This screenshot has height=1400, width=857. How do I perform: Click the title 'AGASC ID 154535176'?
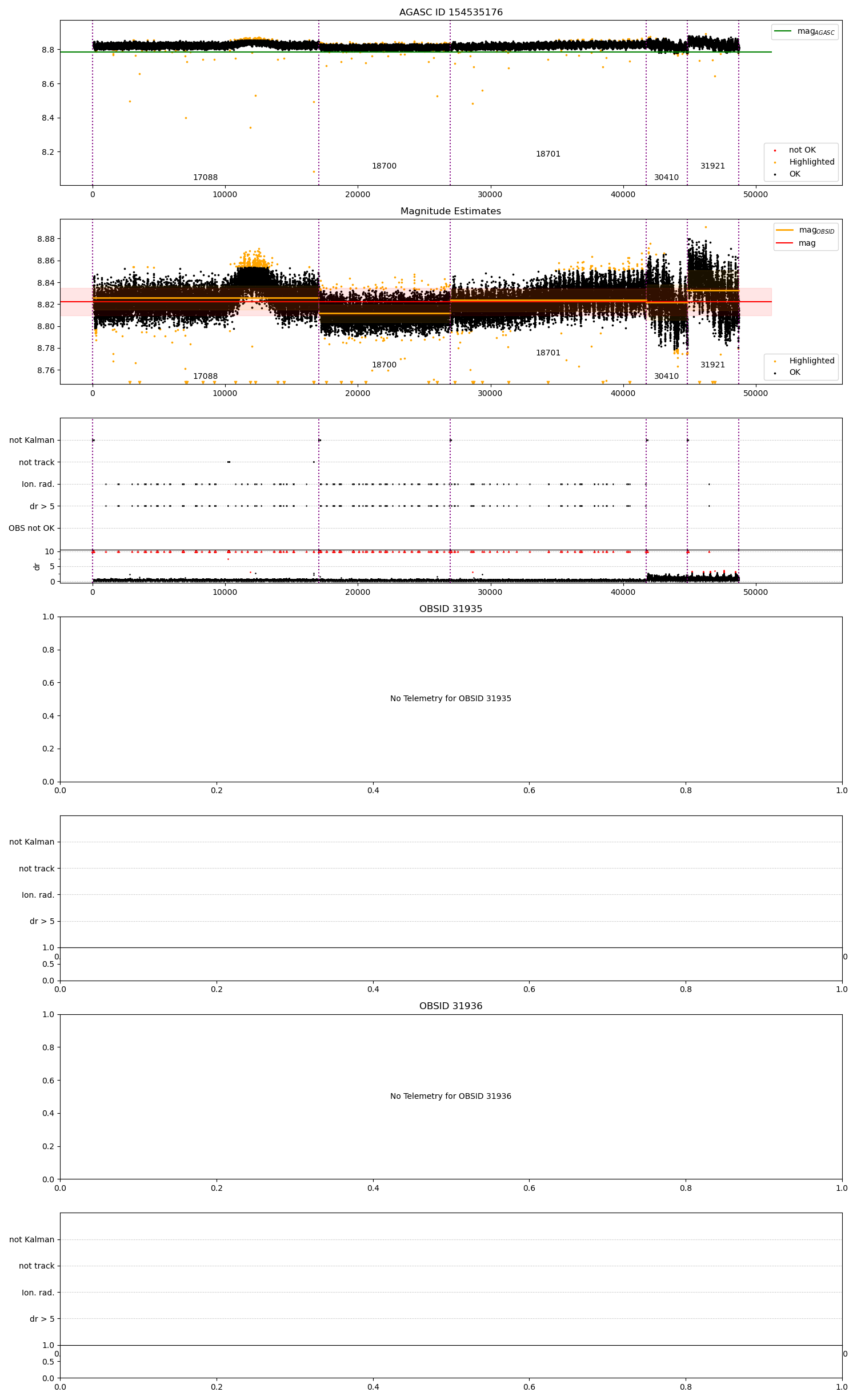click(x=451, y=13)
